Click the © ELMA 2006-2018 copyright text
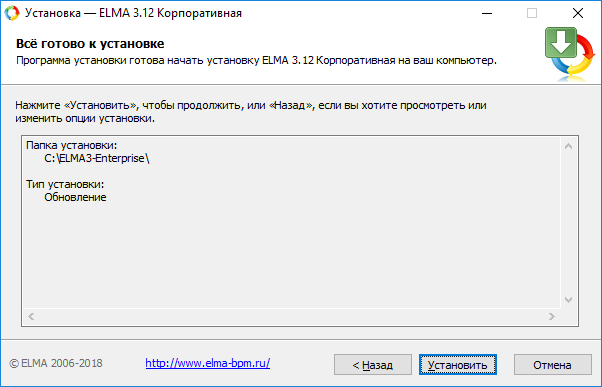Screen dimensions: 602x387 click(x=56, y=363)
